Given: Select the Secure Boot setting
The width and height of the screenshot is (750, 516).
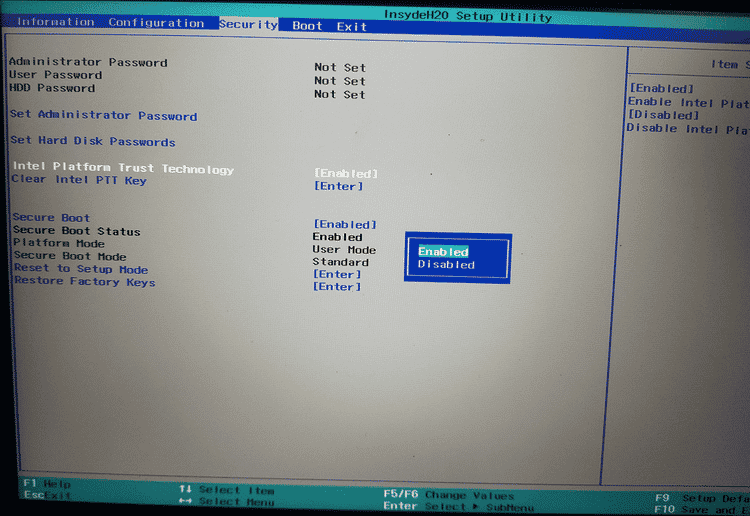Looking at the screenshot, I should [51, 218].
